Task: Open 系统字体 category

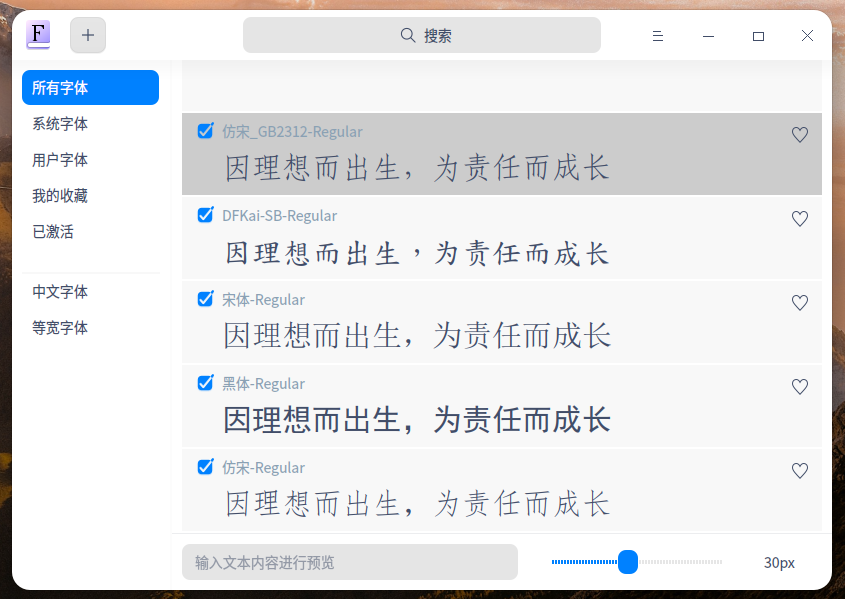Action: (x=91, y=124)
